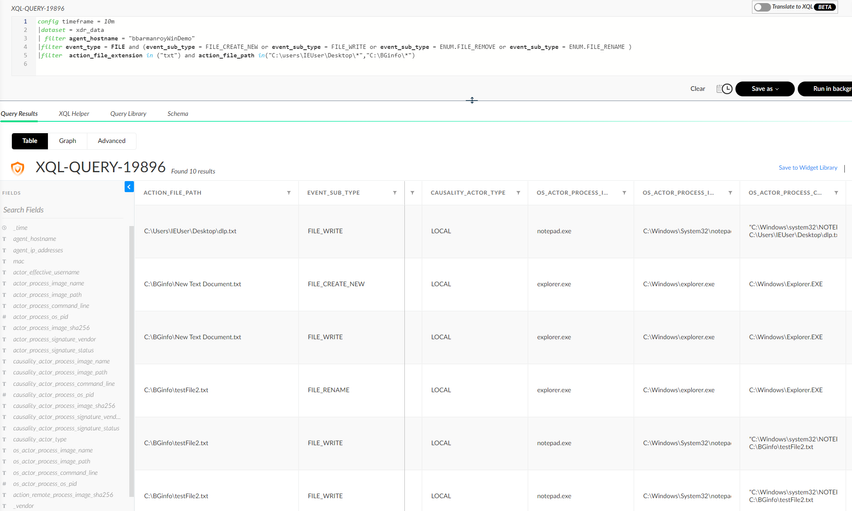852x511 pixels.
Task: Click Save to Widget Library link
Action: tap(808, 168)
